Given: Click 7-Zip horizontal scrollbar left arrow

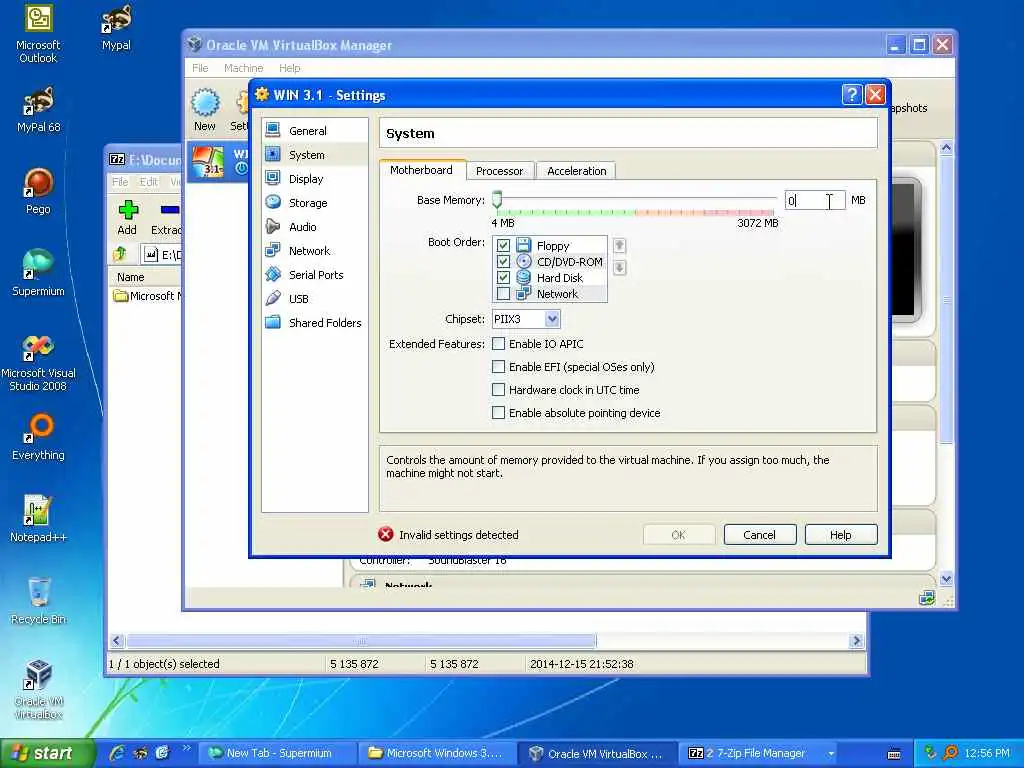Looking at the screenshot, I should pyautogui.click(x=116, y=641).
